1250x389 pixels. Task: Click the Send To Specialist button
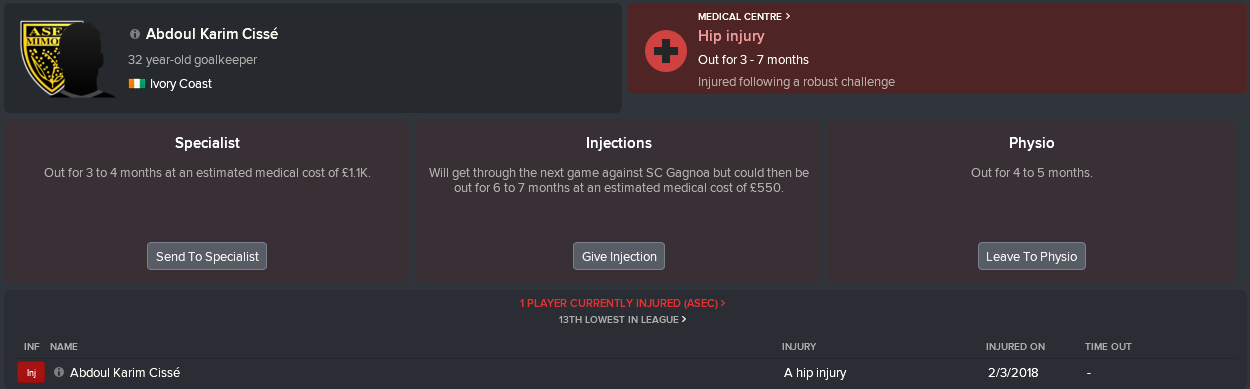207,256
